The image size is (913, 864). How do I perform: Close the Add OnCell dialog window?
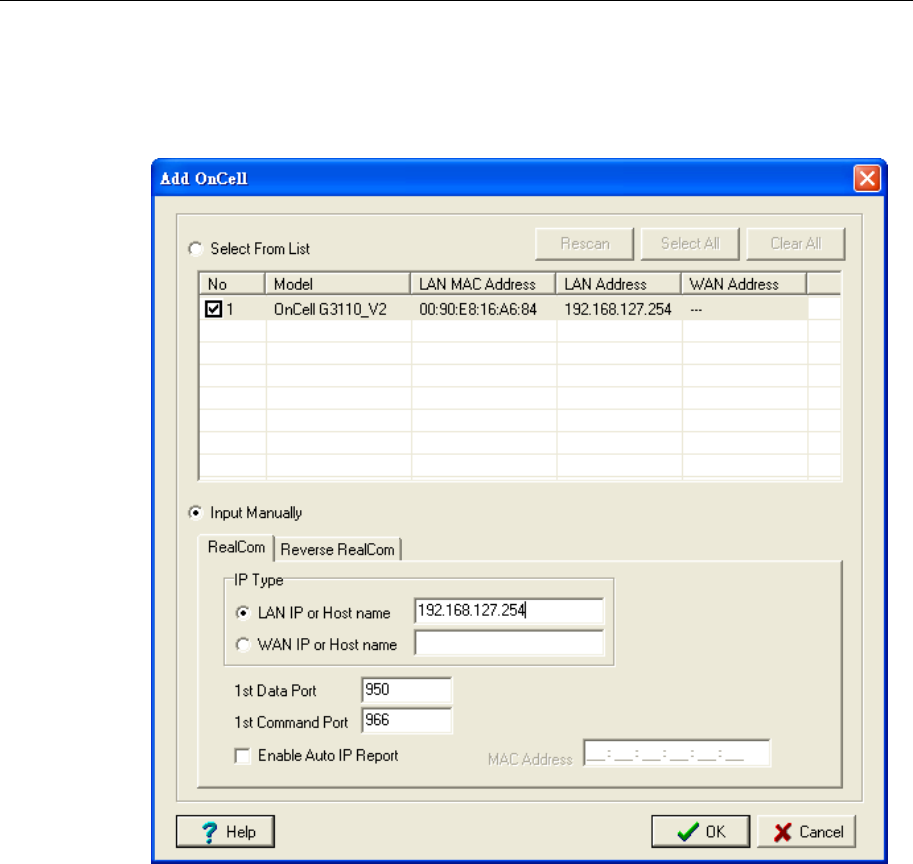[x=866, y=179]
